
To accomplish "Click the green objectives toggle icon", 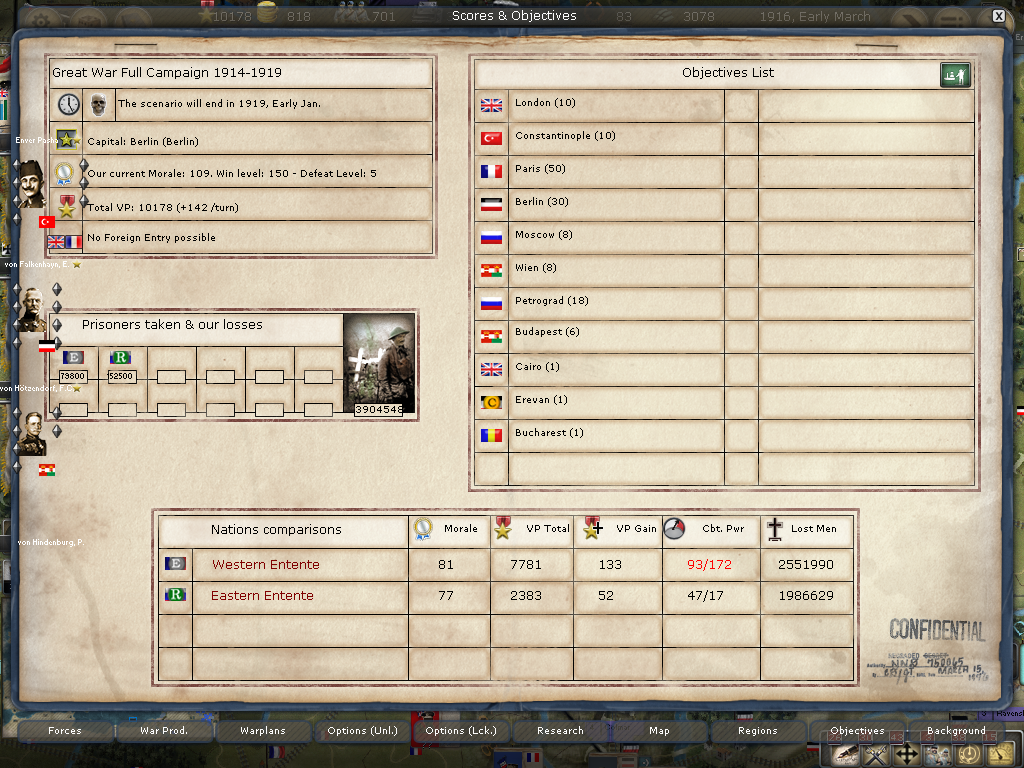I will [954, 75].
